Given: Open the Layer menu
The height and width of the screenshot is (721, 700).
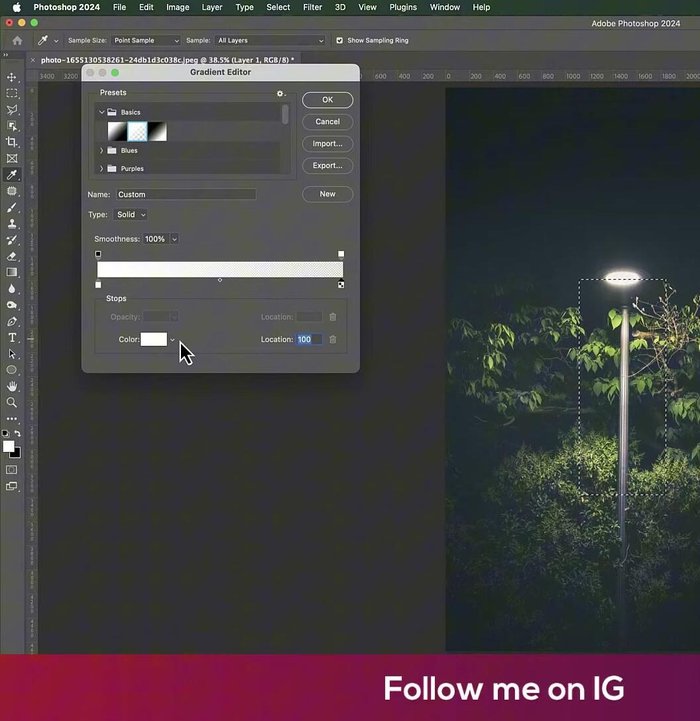Looking at the screenshot, I should tap(212, 7).
